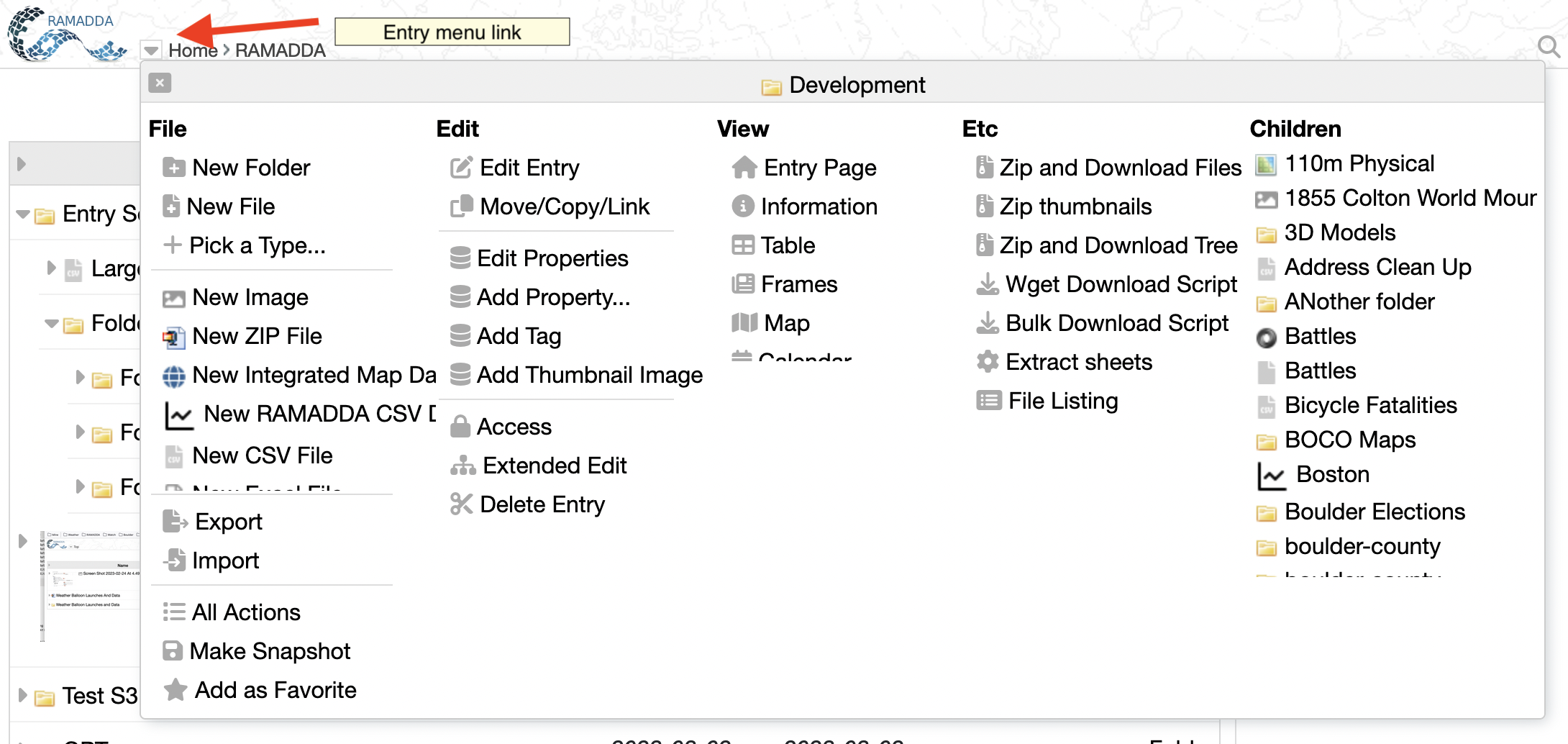Click the RAMADDA logo
Image resolution: width=1568 pixels, height=744 pixels.
tap(66, 35)
